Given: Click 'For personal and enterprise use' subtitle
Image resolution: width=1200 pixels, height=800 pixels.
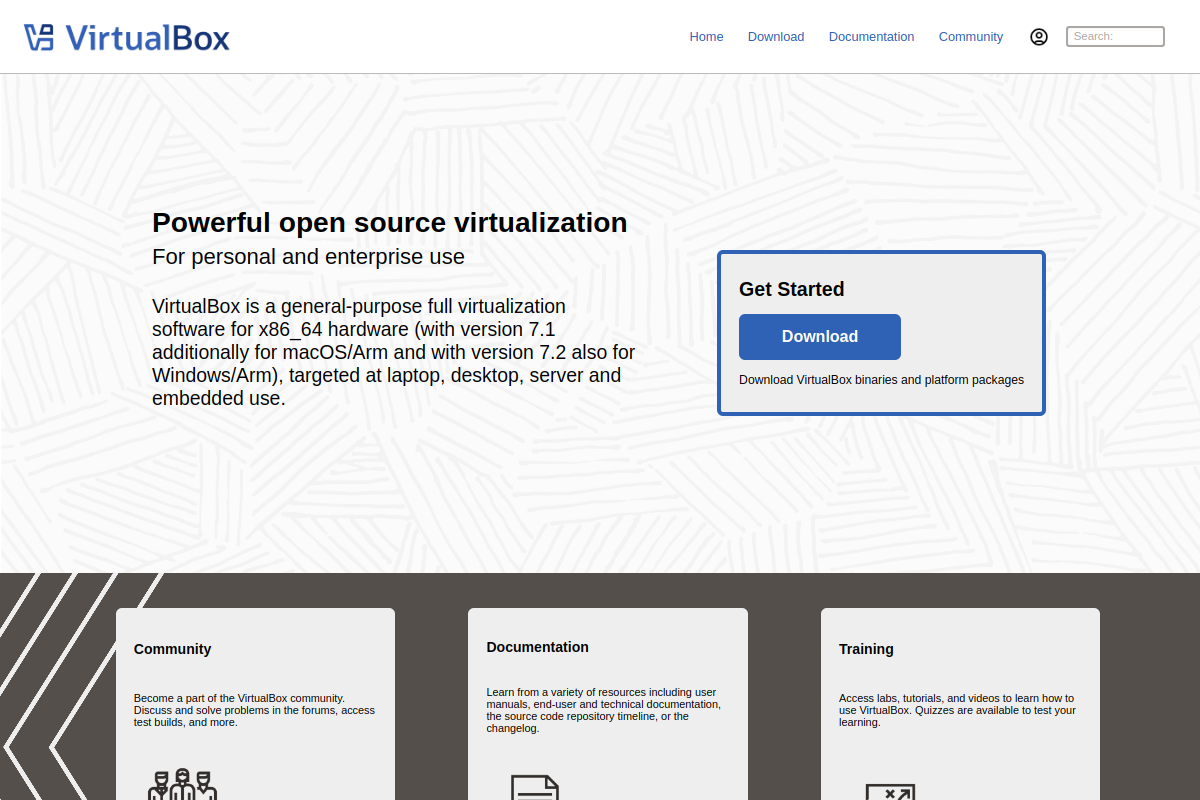Looking at the screenshot, I should [x=308, y=256].
